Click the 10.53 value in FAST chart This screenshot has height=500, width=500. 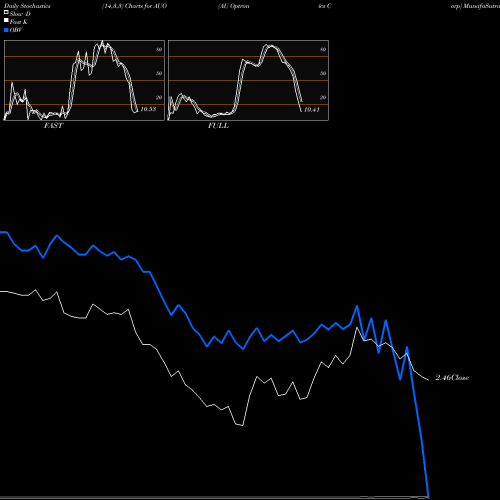(148, 109)
